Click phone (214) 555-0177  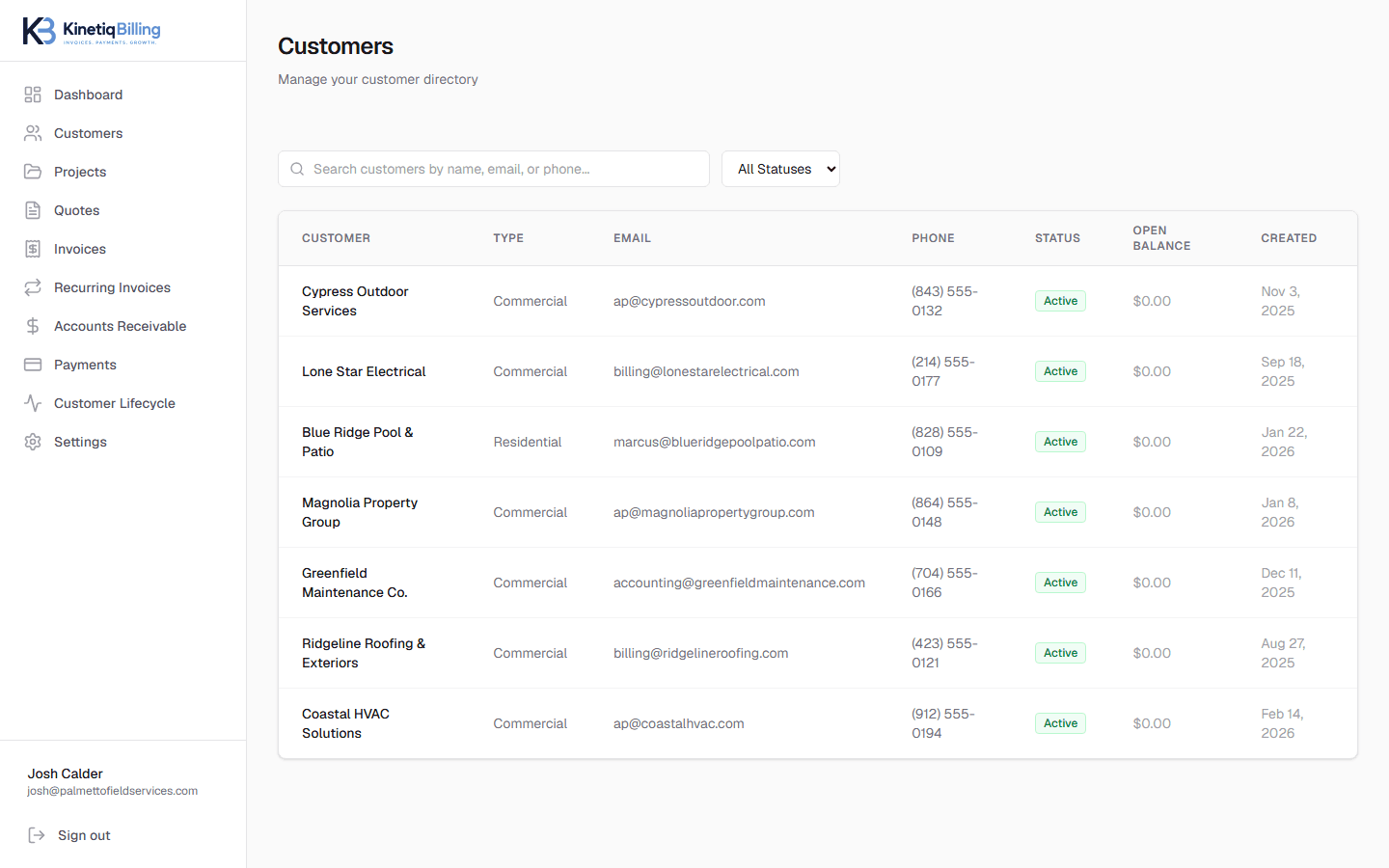pos(943,371)
